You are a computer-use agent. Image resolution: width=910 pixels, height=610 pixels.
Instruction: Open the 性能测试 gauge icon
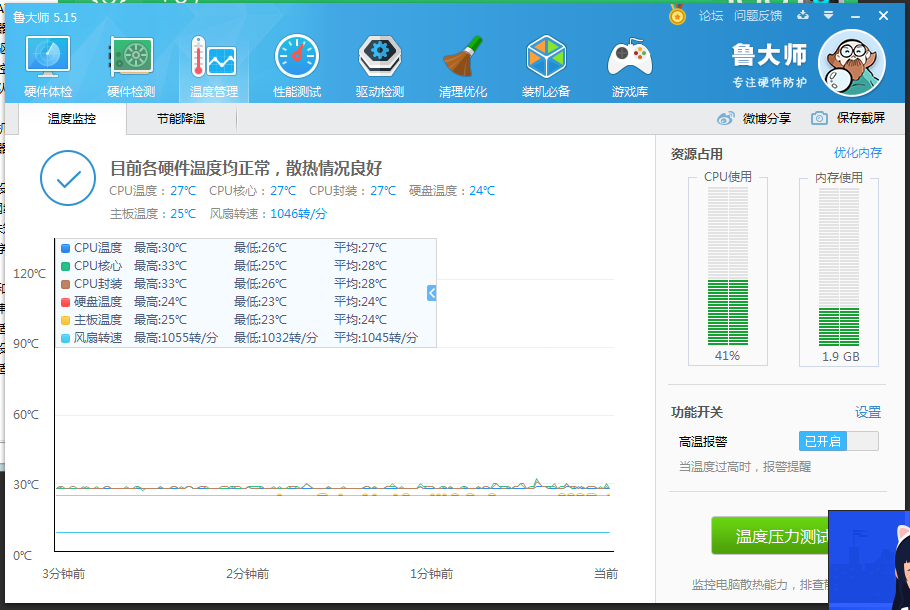pyautogui.click(x=297, y=66)
